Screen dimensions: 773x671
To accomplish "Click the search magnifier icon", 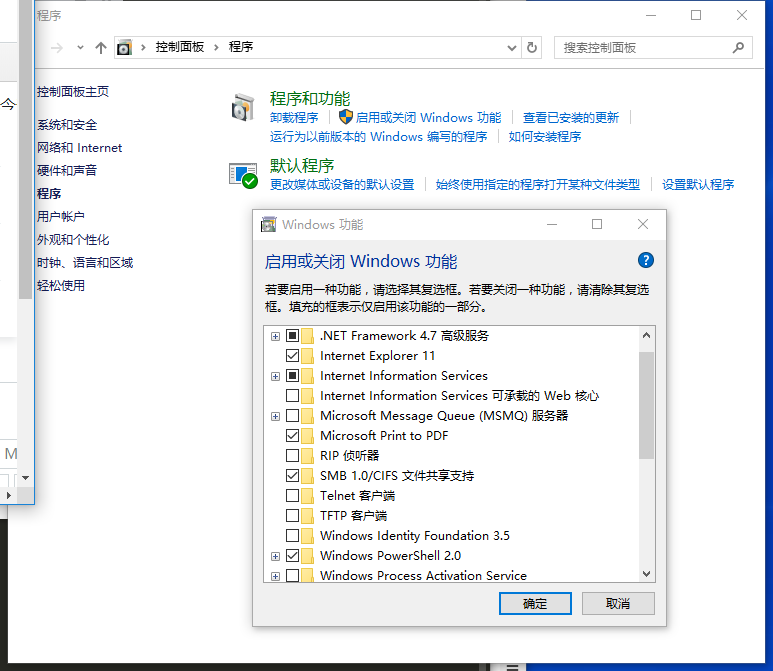I will [x=738, y=48].
